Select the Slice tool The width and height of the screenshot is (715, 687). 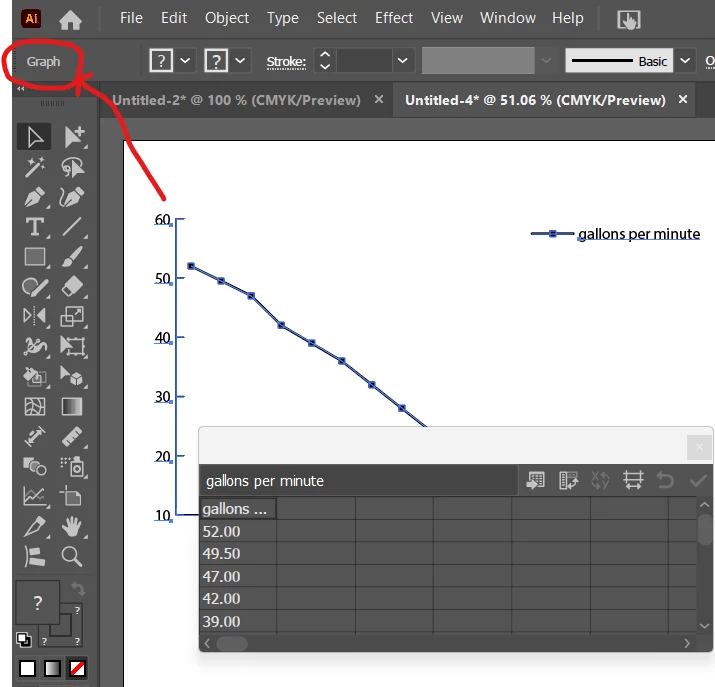(34, 527)
